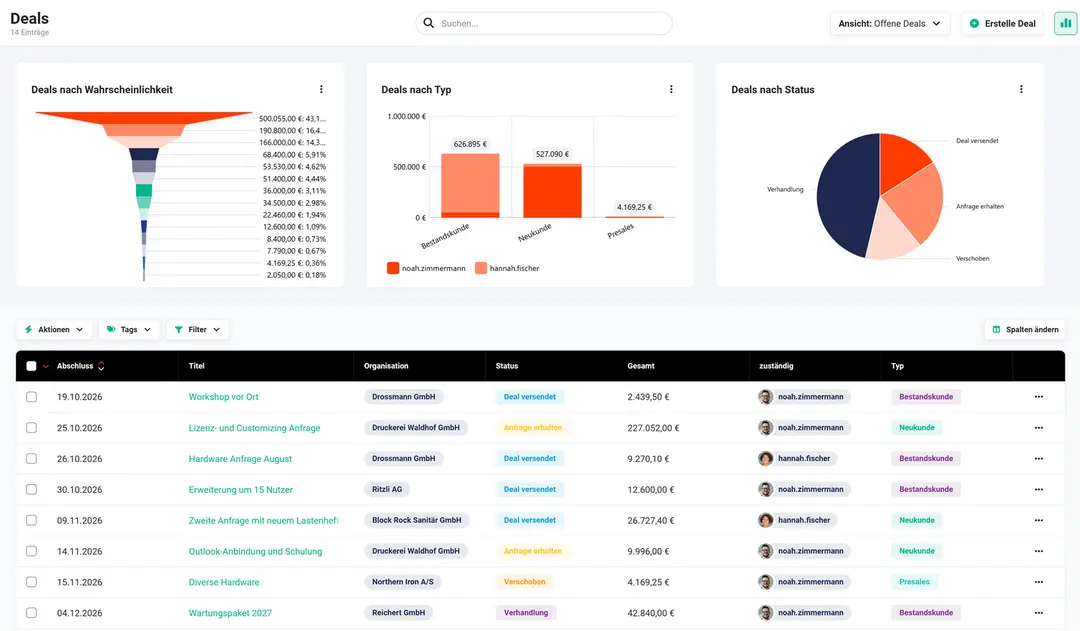1080x631 pixels.
Task: Open row menu for Zweite Anfrage row
Action: [1039, 520]
